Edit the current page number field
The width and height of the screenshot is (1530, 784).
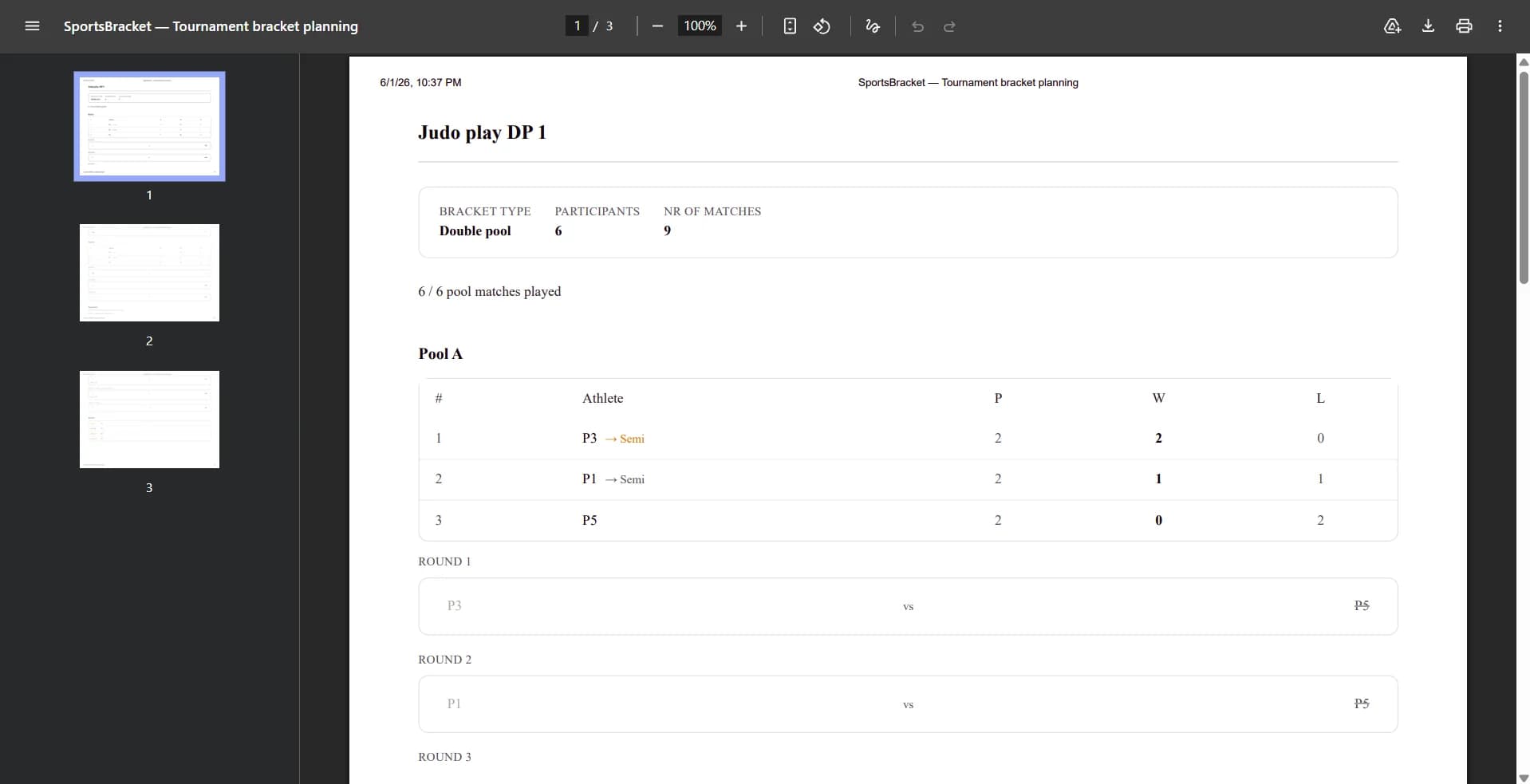pos(577,26)
